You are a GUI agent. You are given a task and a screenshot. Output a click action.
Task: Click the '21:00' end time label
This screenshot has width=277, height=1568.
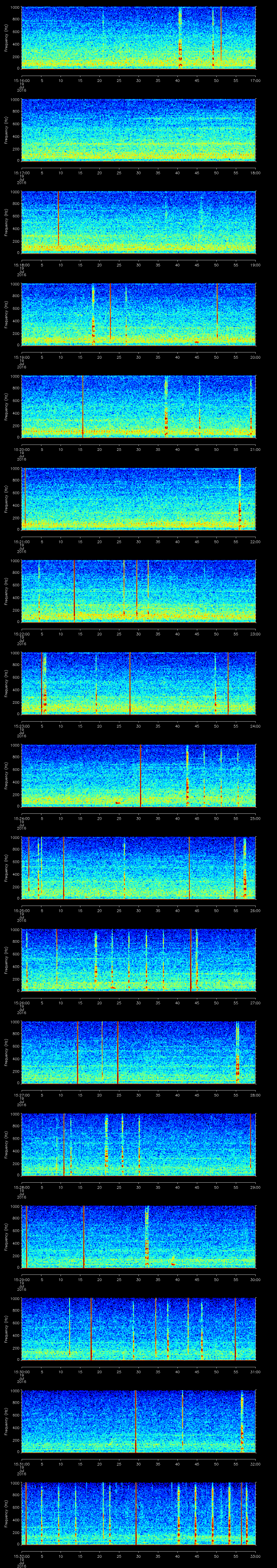click(x=255, y=449)
